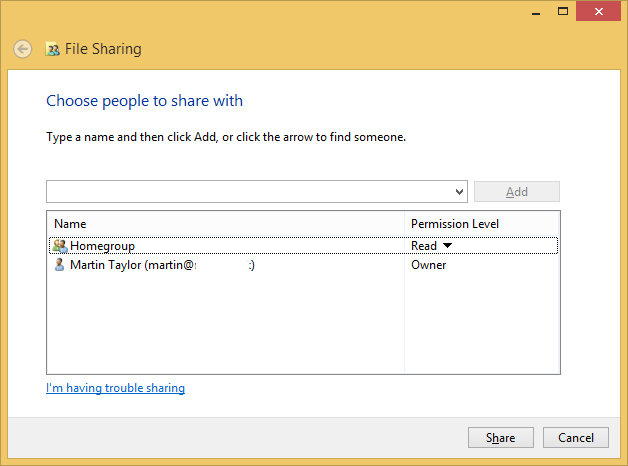
Task: Select the Martin Taylor list entry
Action: coord(160,265)
